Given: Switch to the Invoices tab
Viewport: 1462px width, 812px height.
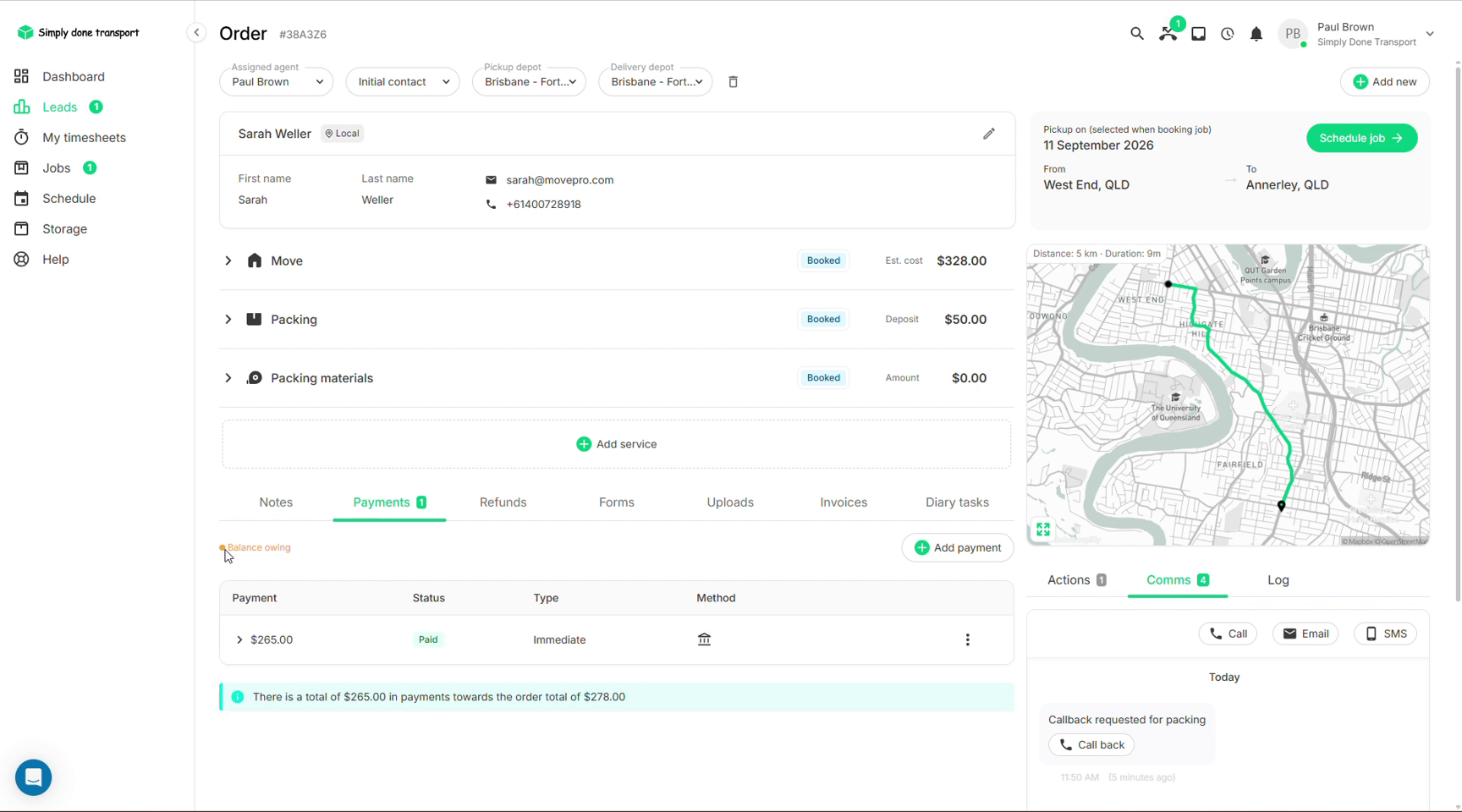Looking at the screenshot, I should (844, 502).
